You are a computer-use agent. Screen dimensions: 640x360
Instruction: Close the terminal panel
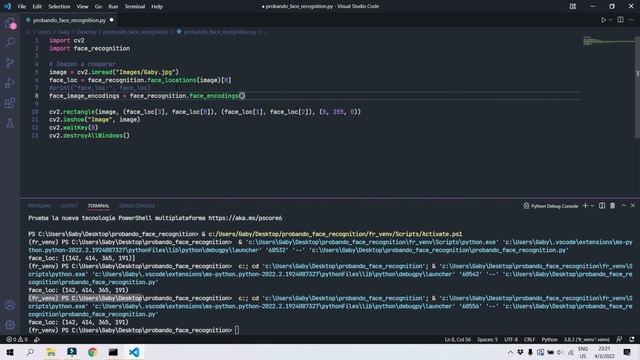point(633,206)
